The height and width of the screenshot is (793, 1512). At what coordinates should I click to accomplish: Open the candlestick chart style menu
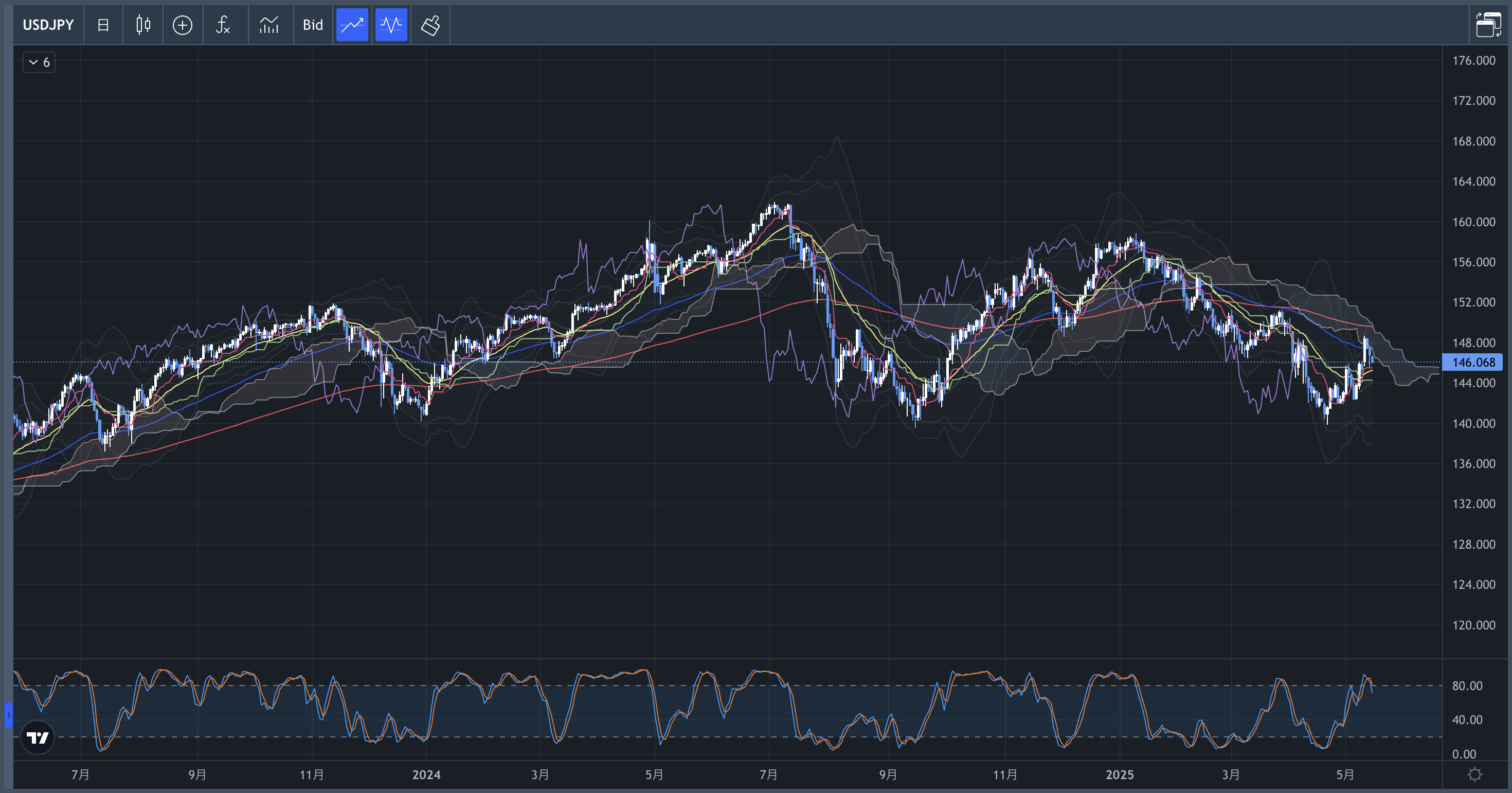click(142, 25)
